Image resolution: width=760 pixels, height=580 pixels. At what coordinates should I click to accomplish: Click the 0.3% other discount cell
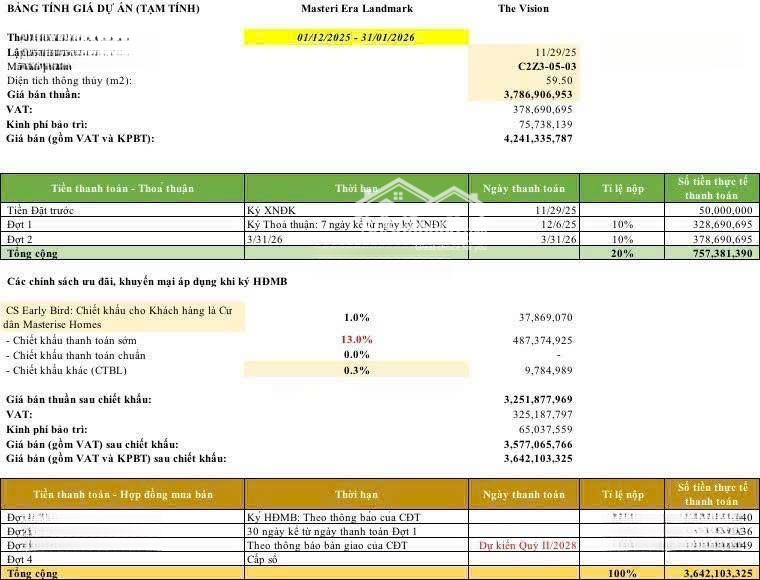pyautogui.click(x=356, y=370)
